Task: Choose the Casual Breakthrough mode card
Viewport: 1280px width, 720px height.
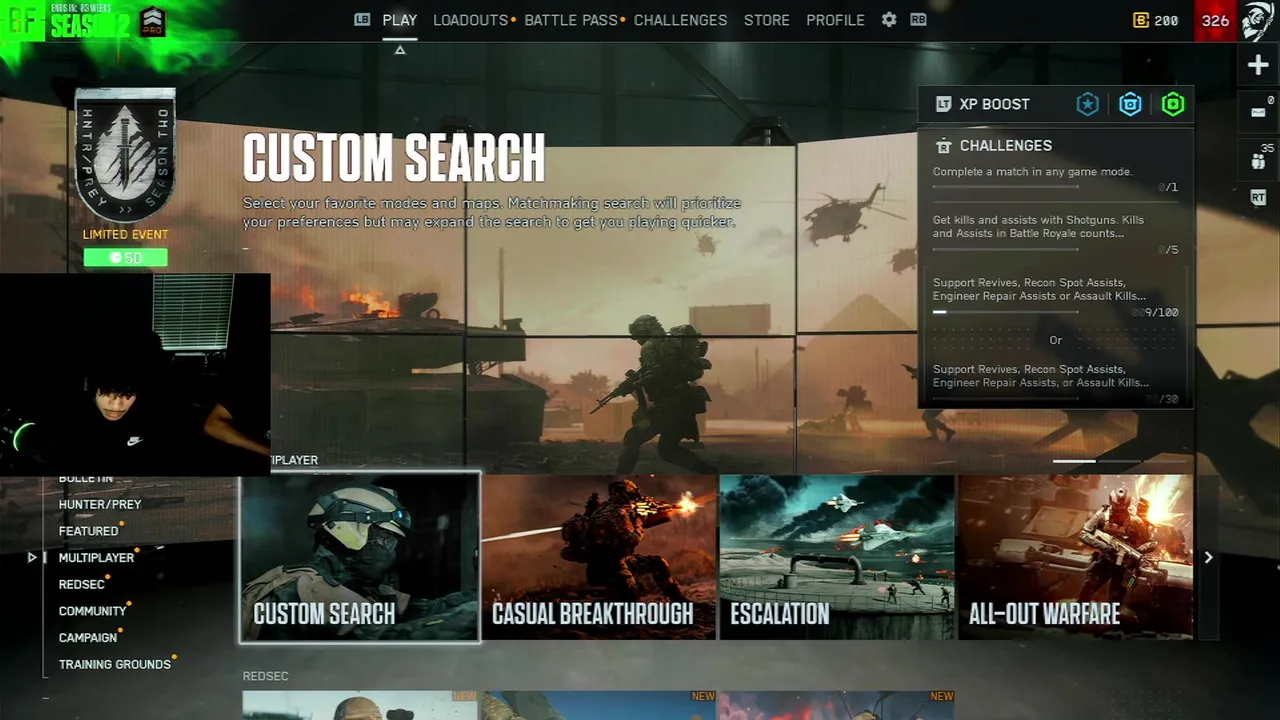Action: [599, 557]
